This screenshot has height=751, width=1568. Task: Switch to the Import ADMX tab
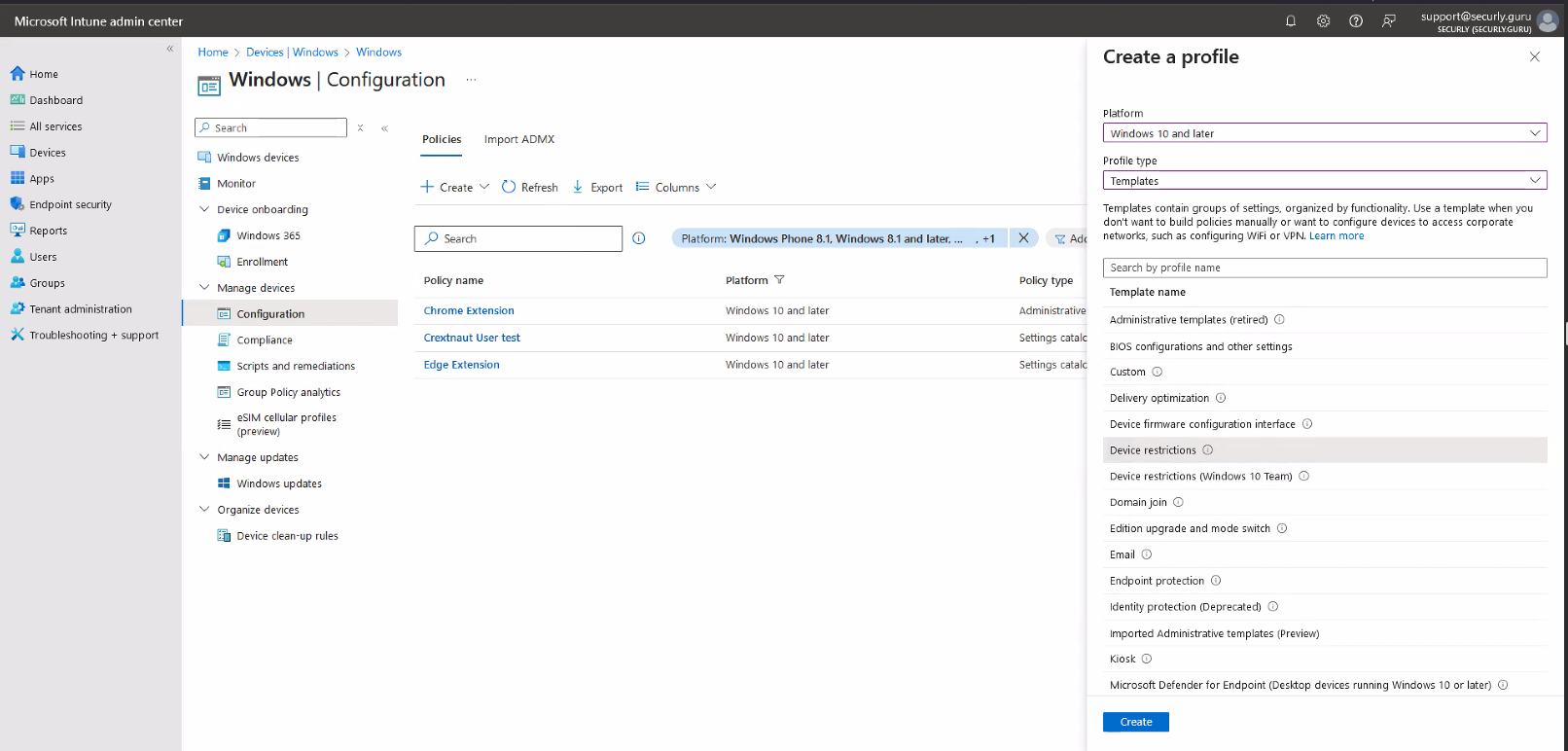519,139
